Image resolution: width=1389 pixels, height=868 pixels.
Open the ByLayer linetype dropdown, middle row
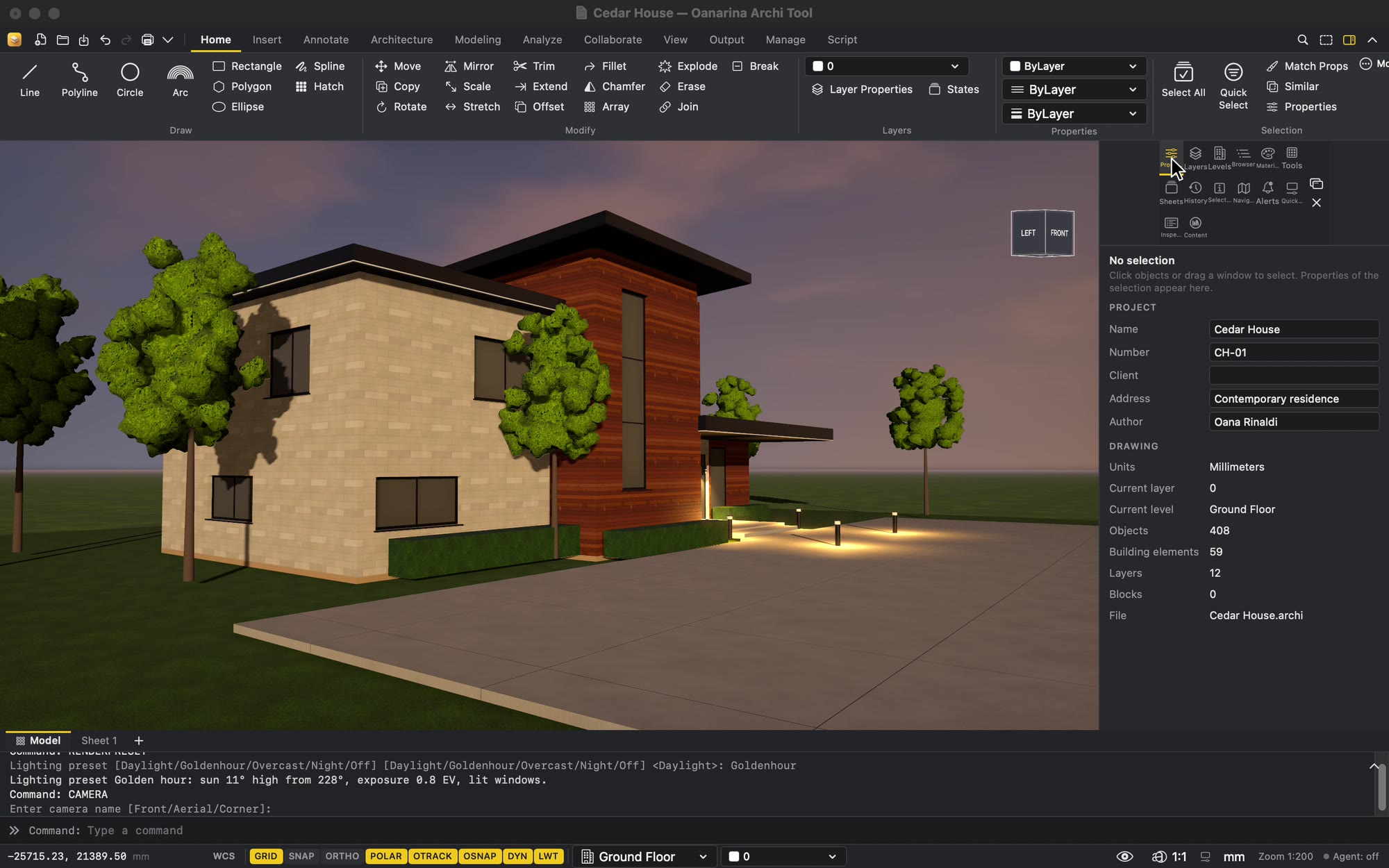point(1074,90)
